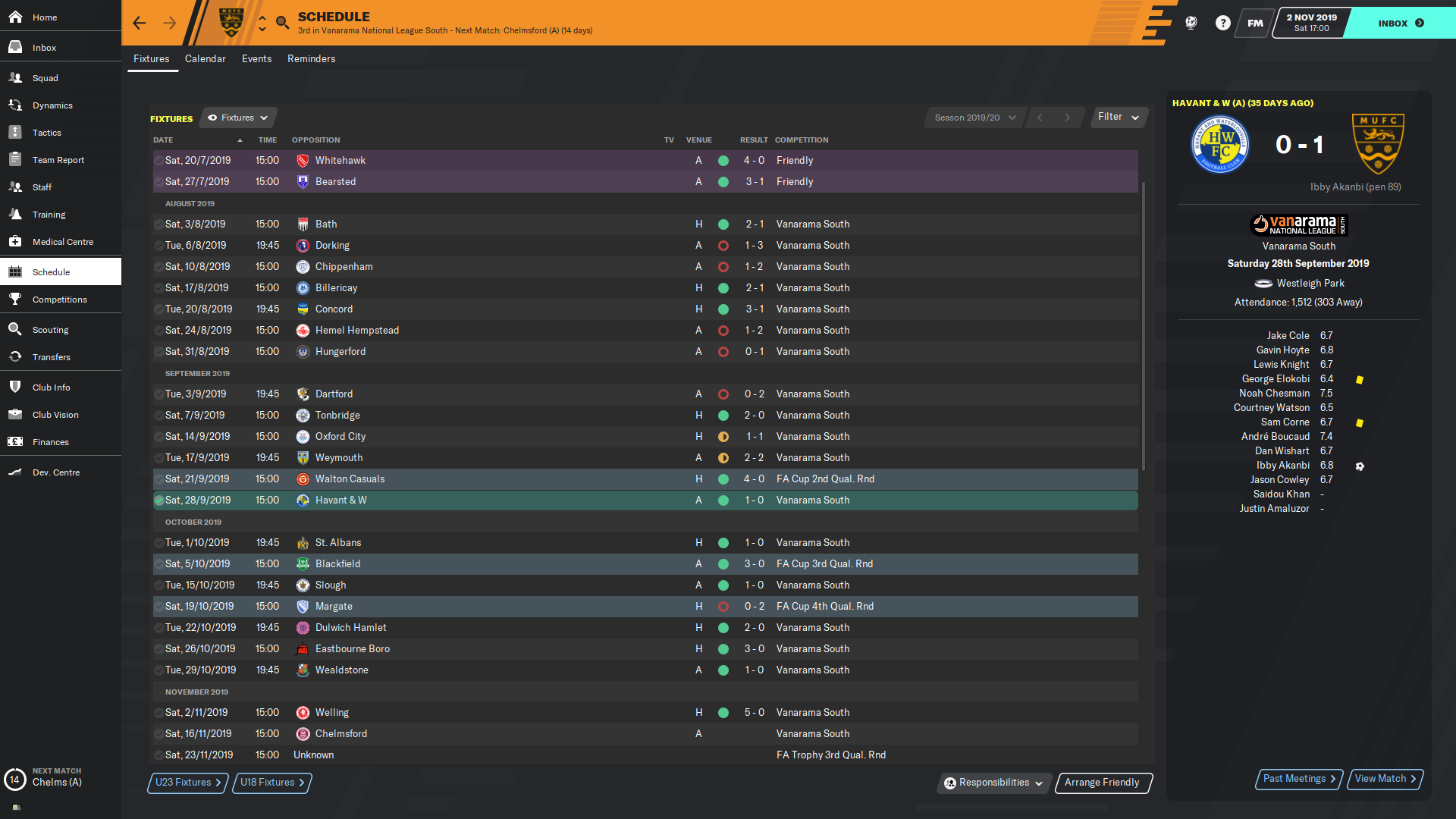The width and height of the screenshot is (1456, 819).
Task: Switch to the Calendar tab
Action: 205,58
